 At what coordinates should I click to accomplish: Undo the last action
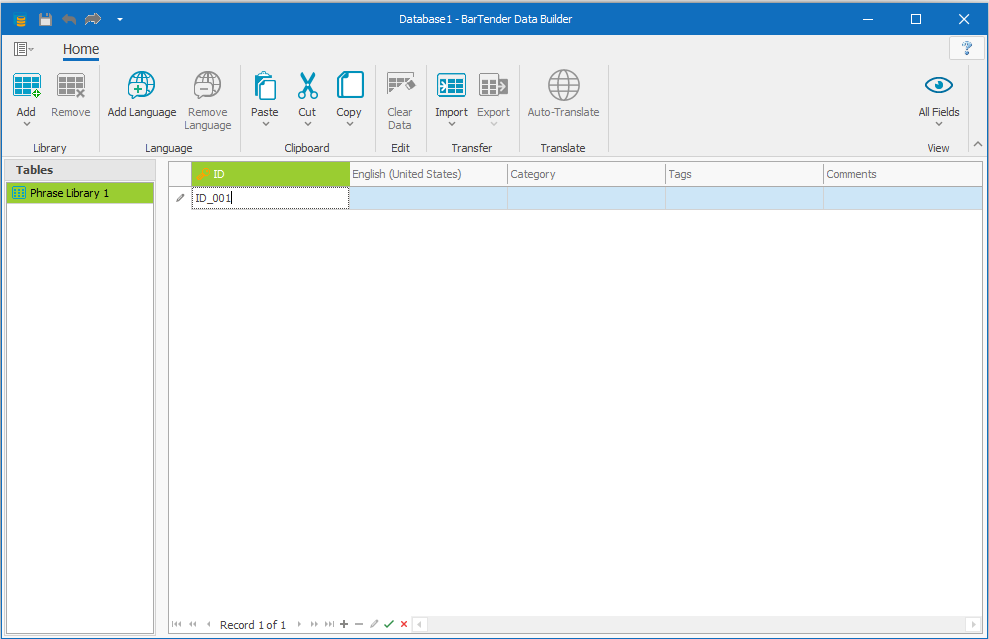(69, 19)
